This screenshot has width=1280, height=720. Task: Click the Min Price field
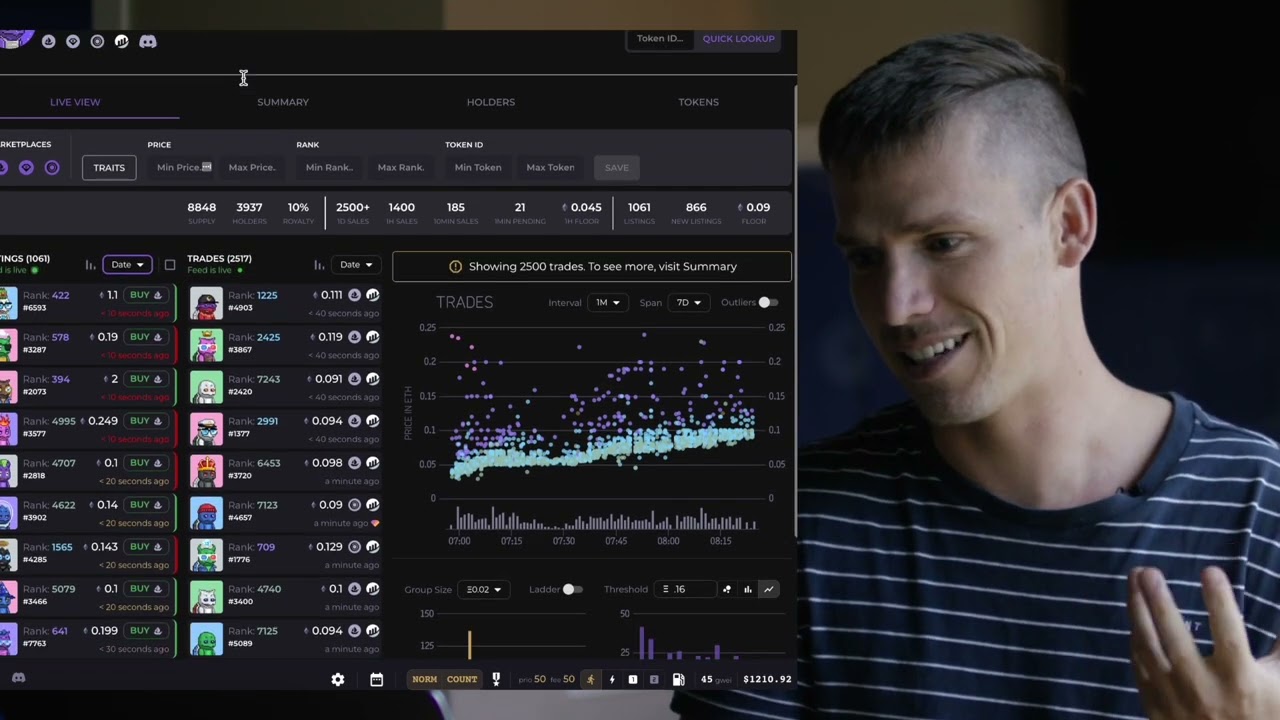[183, 167]
